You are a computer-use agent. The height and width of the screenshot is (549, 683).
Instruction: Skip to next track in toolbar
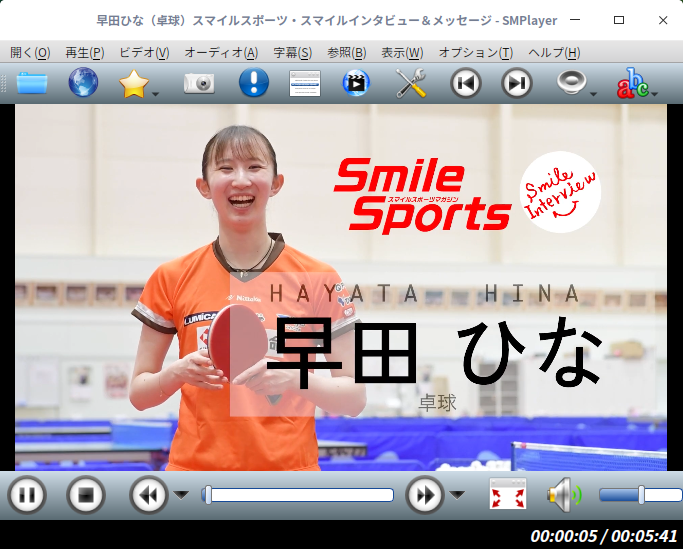pos(517,83)
